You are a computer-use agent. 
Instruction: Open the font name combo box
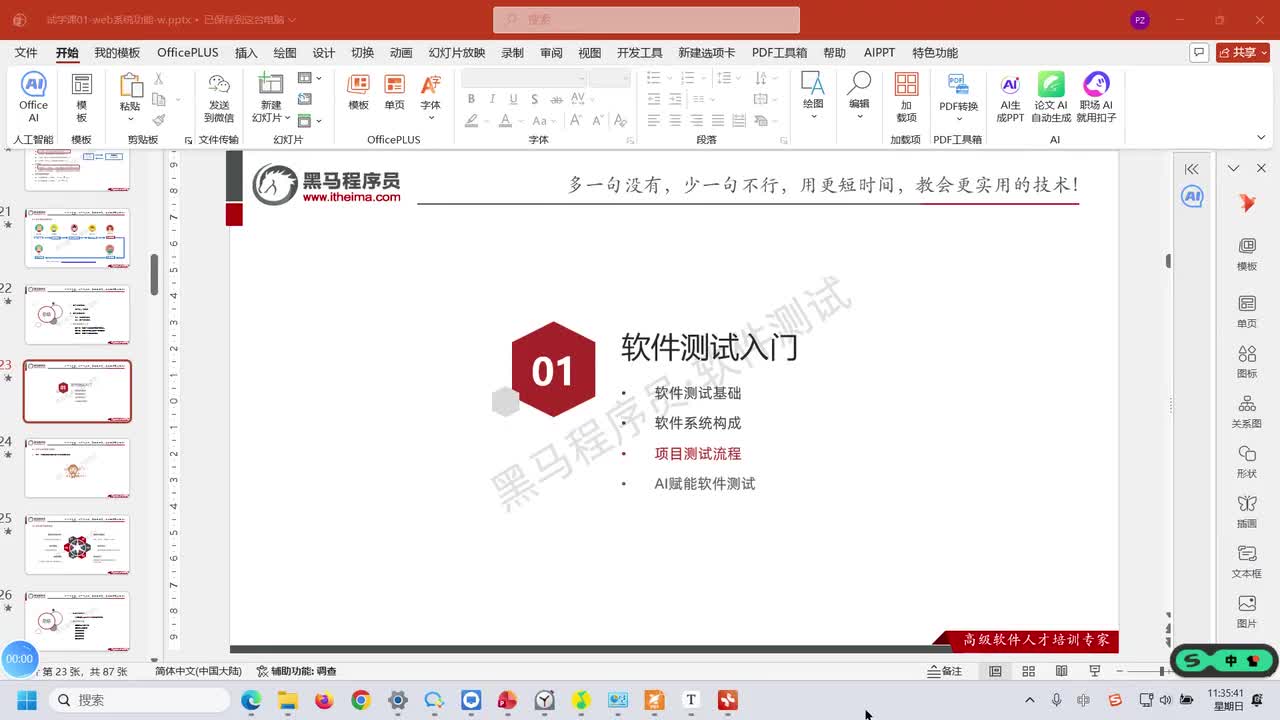[524, 78]
